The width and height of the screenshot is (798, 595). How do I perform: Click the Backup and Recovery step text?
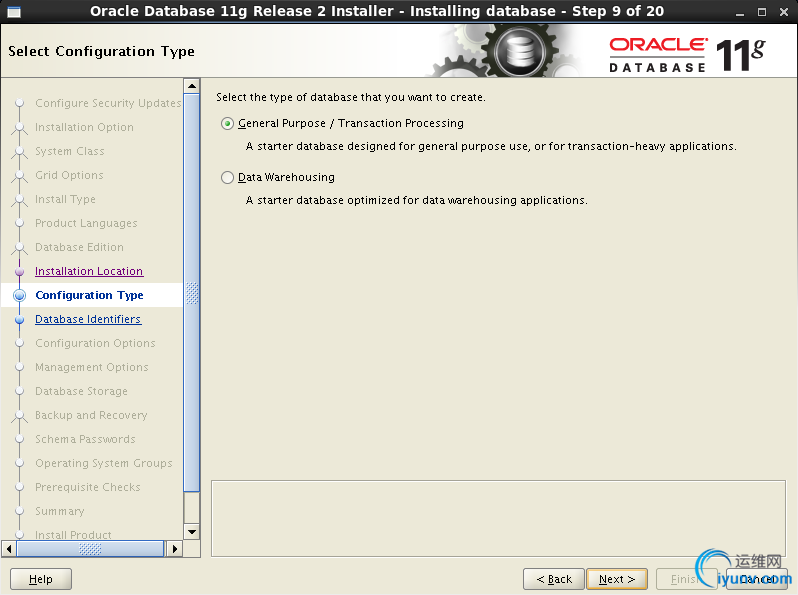click(x=91, y=415)
